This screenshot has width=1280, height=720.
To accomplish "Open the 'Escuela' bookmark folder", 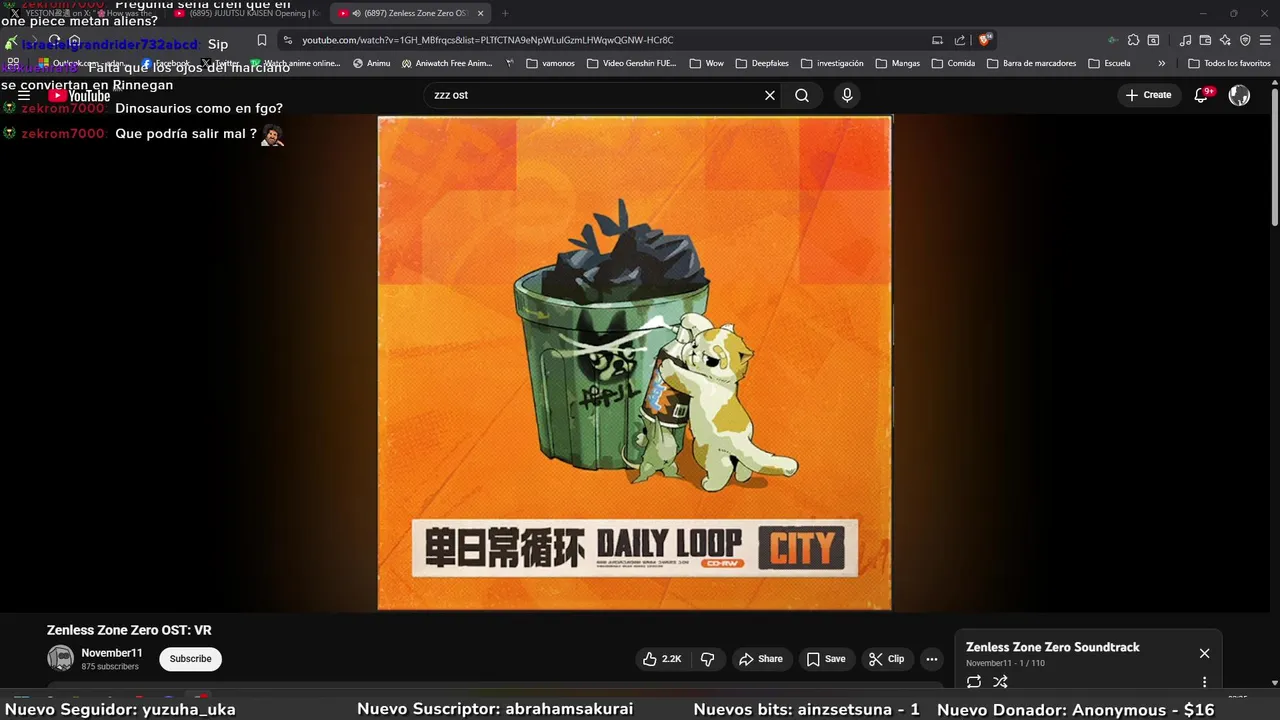I will coord(1109,63).
